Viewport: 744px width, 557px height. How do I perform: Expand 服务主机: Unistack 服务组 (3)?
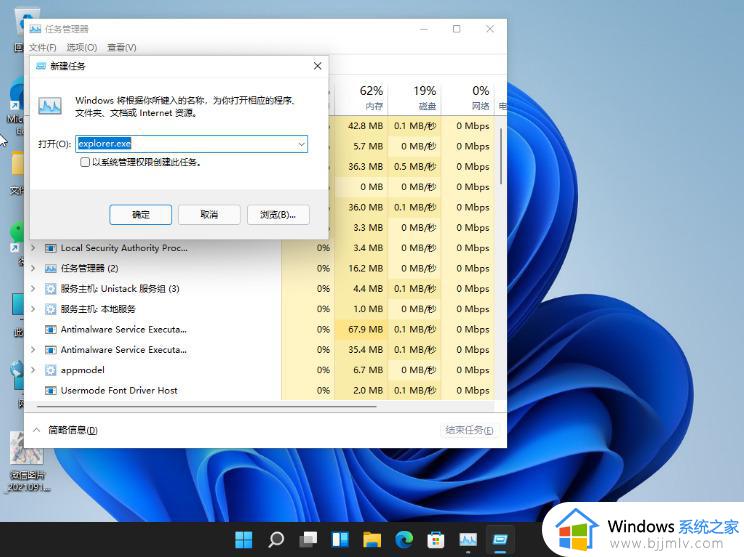click(33, 288)
